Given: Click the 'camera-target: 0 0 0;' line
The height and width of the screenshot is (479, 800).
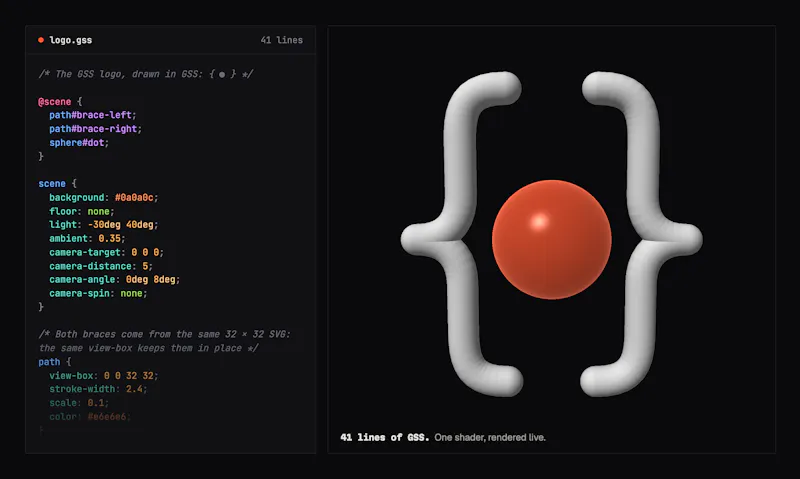Looking at the screenshot, I should coord(107,252).
